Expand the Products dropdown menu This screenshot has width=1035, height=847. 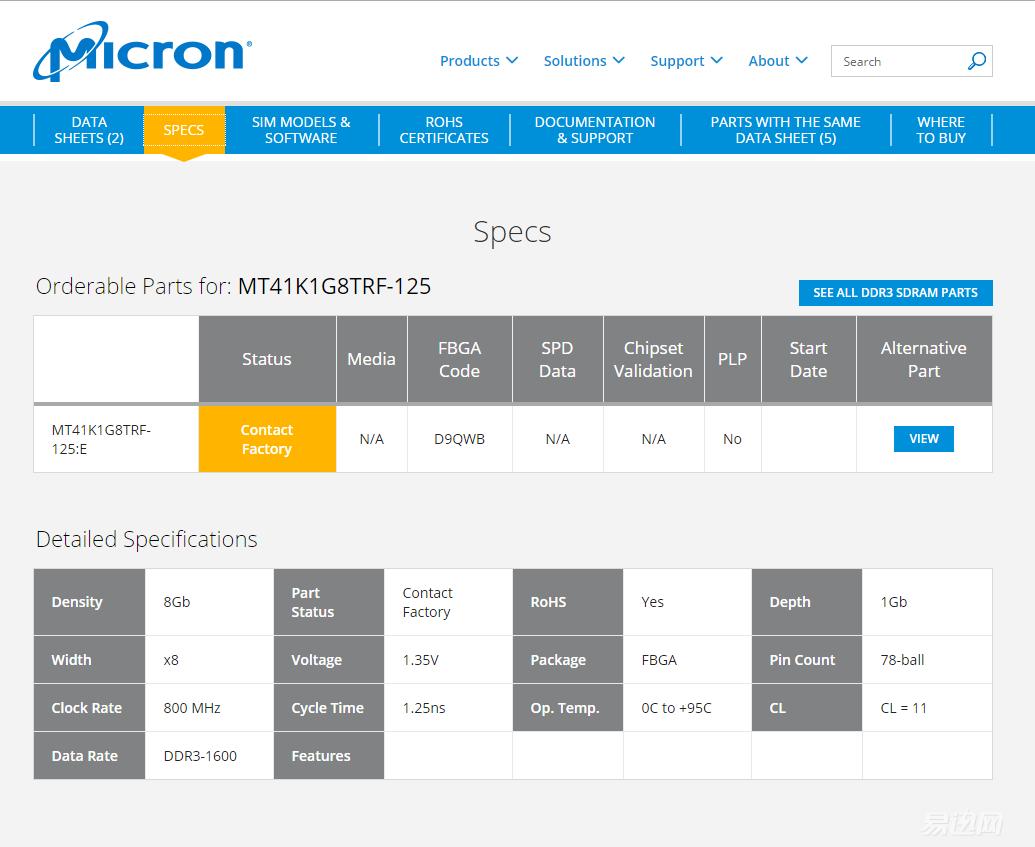tap(478, 61)
